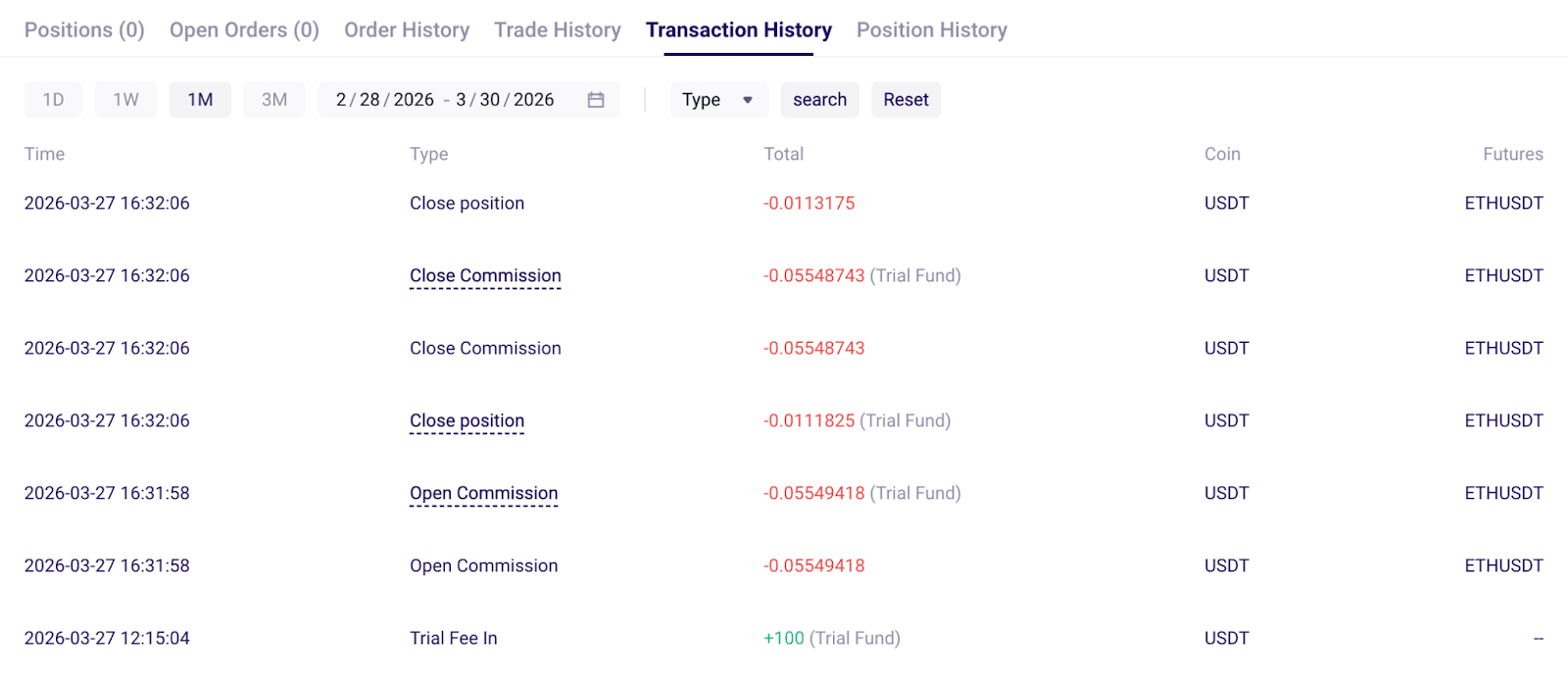
Task: View the Trade History tab
Action: click(x=558, y=30)
